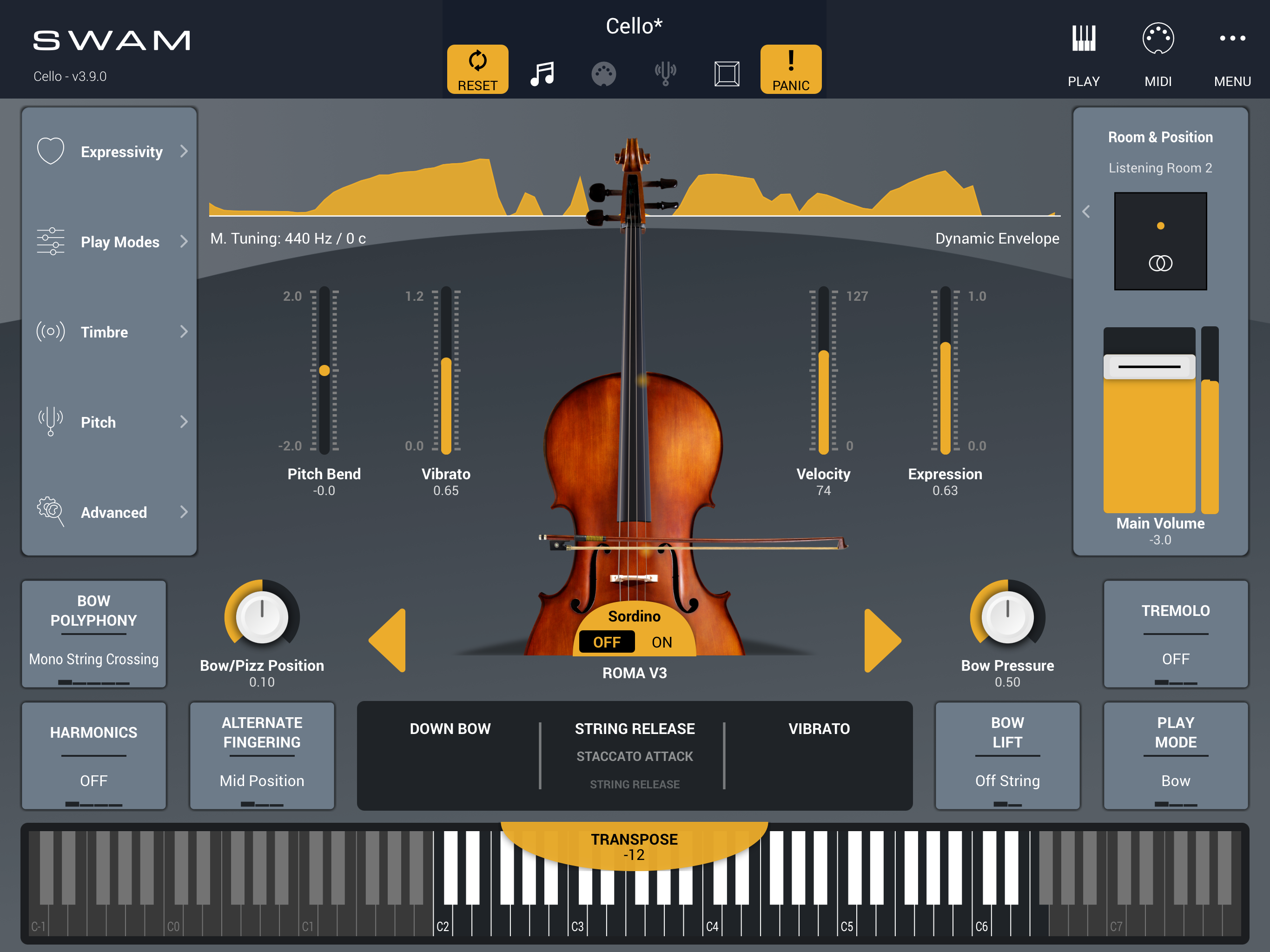Viewport: 1270px width, 952px height.
Task: Click the Main Volume fader handle
Action: (x=1149, y=366)
